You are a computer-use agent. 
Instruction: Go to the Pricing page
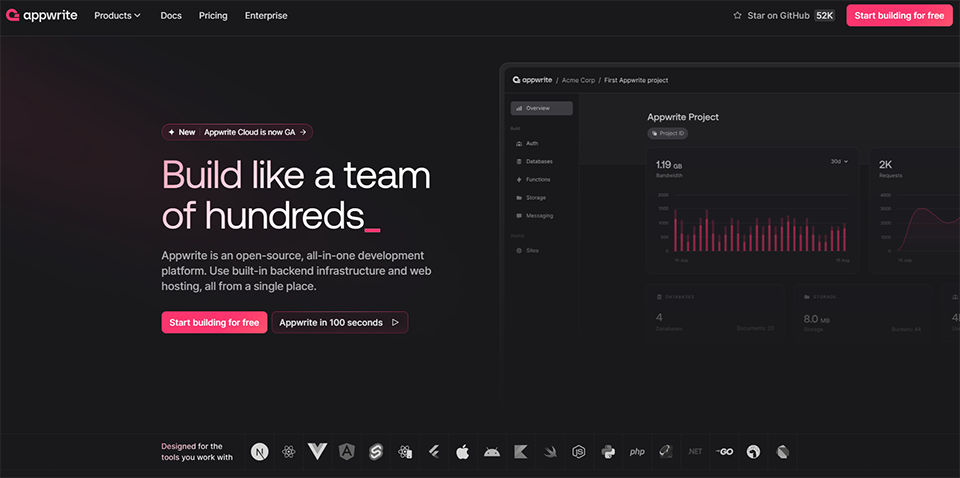213,16
